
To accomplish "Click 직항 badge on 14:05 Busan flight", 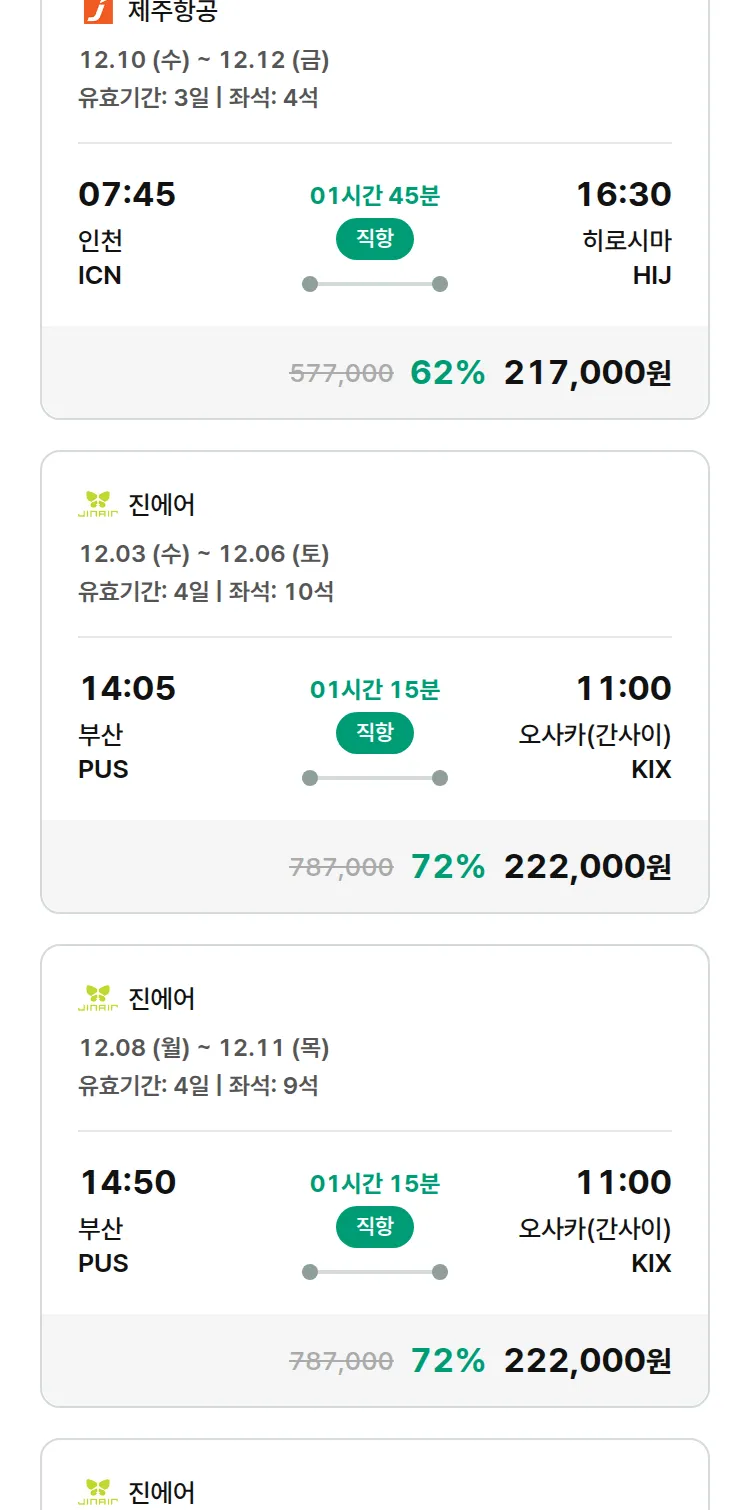I will (x=374, y=733).
